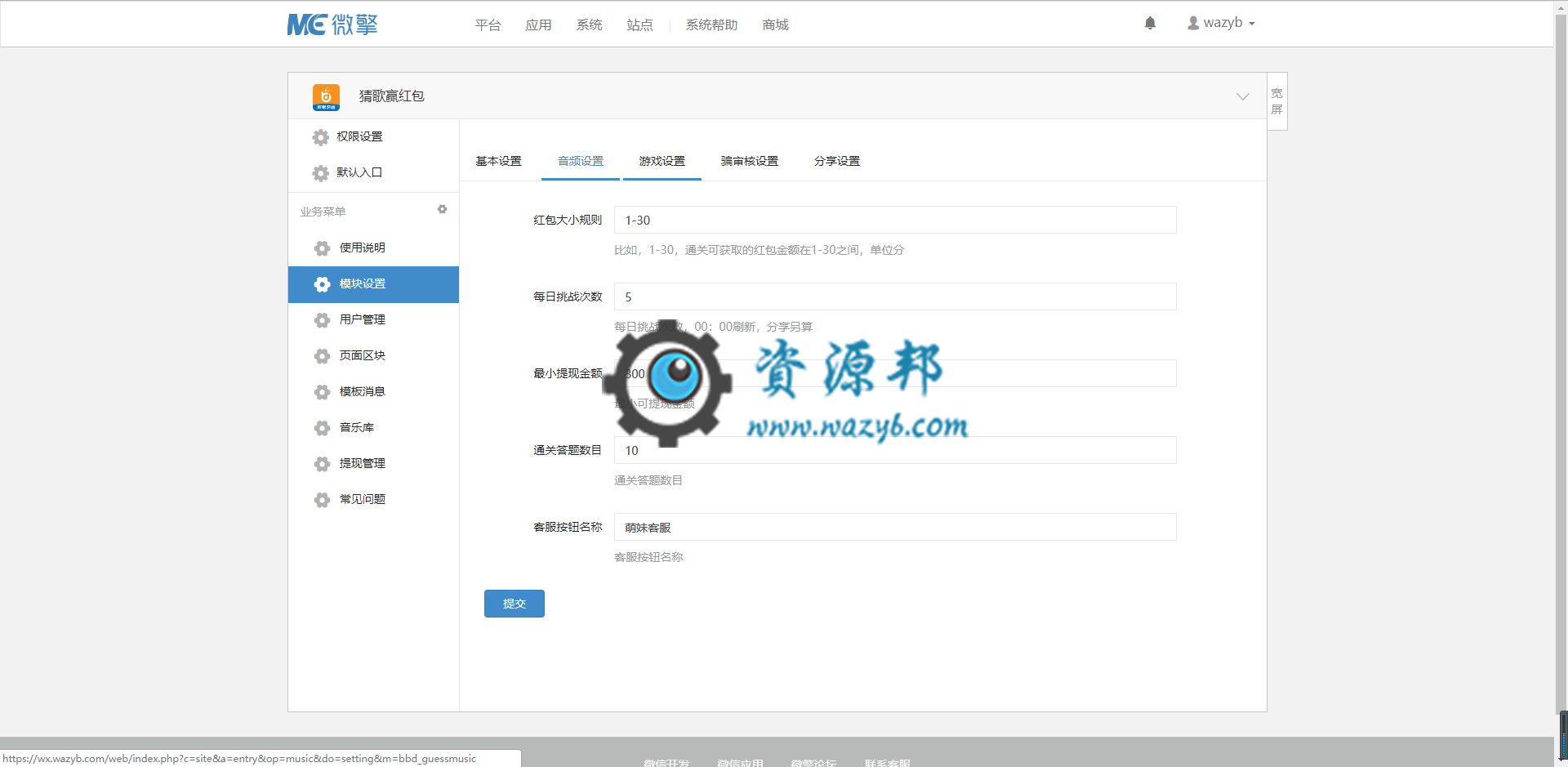Click the gear icon beside 模板消息
This screenshot has width=1568, height=767.
point(323,392)
